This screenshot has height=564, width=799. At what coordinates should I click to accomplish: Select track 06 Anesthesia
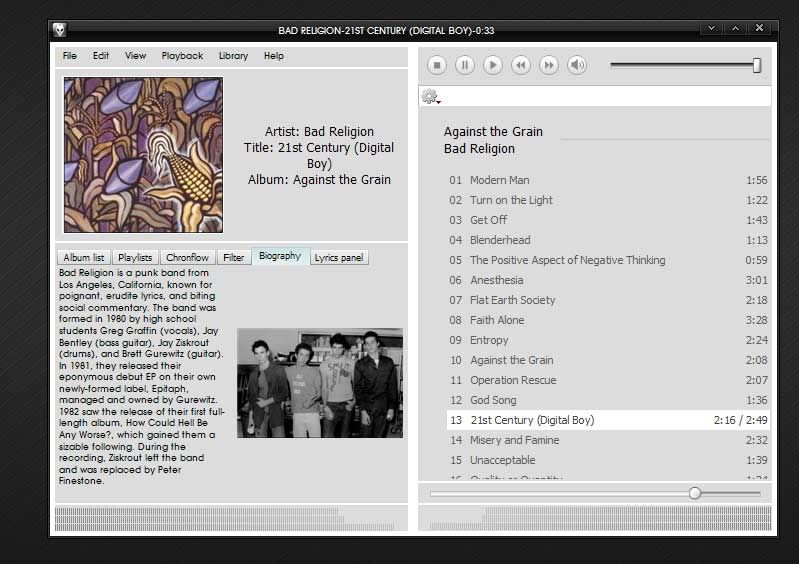(608, 280)
